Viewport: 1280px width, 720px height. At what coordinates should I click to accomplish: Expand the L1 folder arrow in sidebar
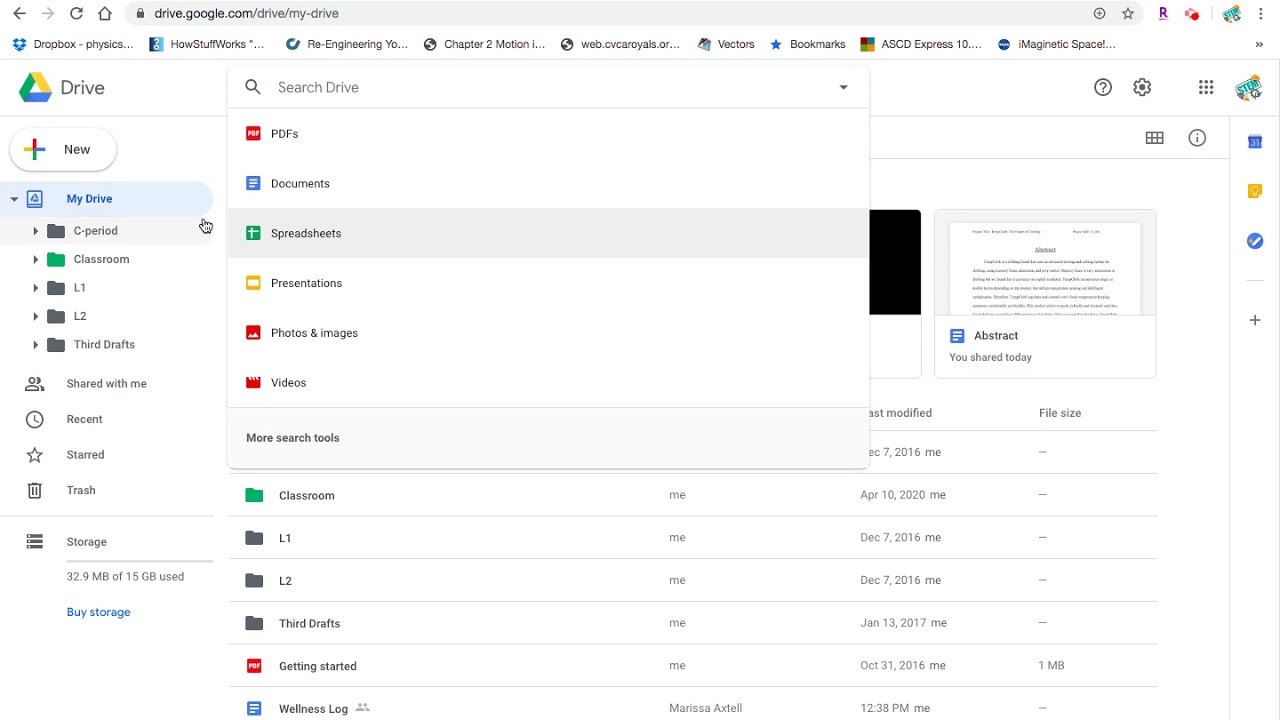35,288
